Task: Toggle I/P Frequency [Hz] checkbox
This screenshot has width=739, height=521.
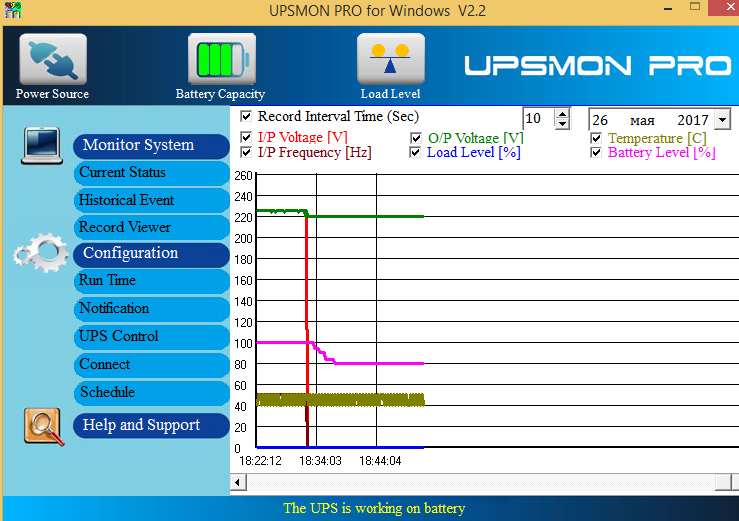Action: pyautogui.click(x=246, y=152)
